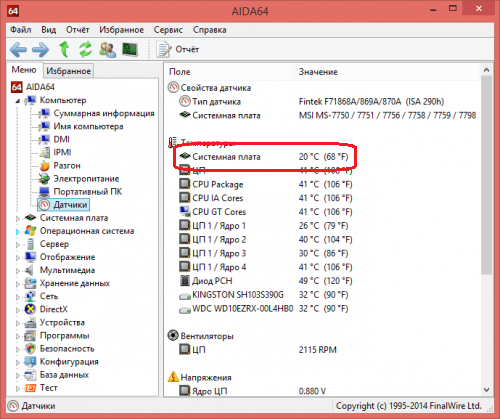Expand the Хранение данных tree node

[18, 284]
